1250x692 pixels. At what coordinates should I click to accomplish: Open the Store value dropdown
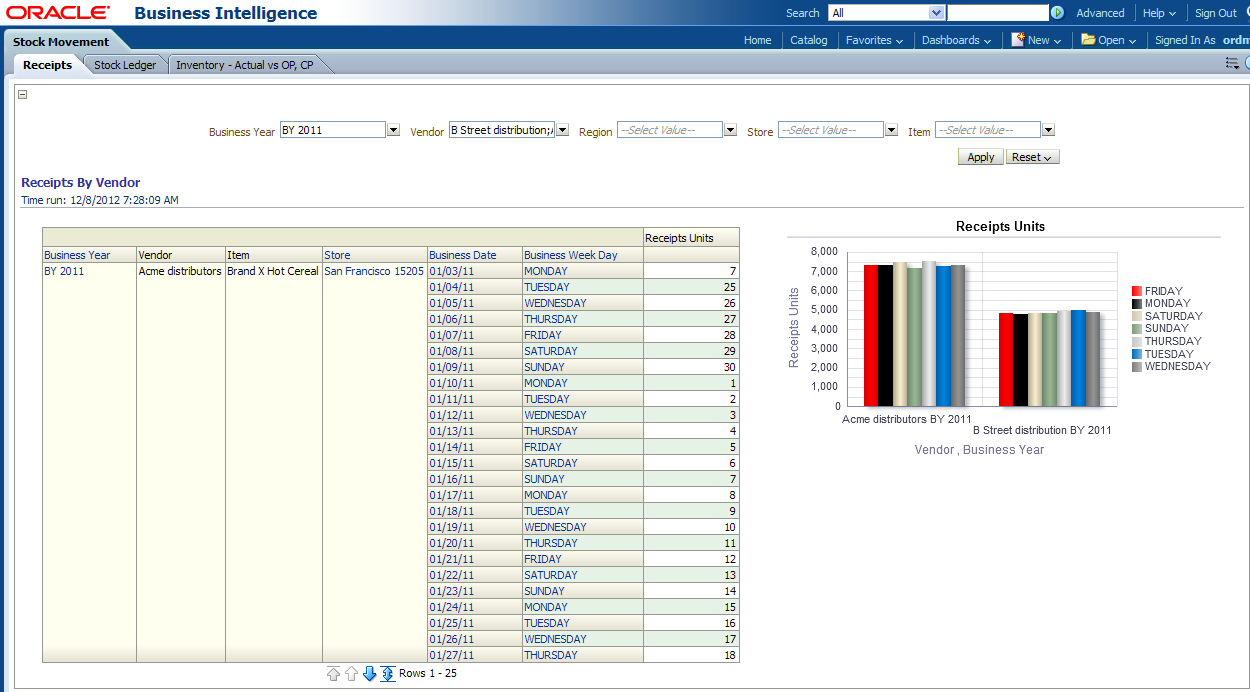pos(891,130)
